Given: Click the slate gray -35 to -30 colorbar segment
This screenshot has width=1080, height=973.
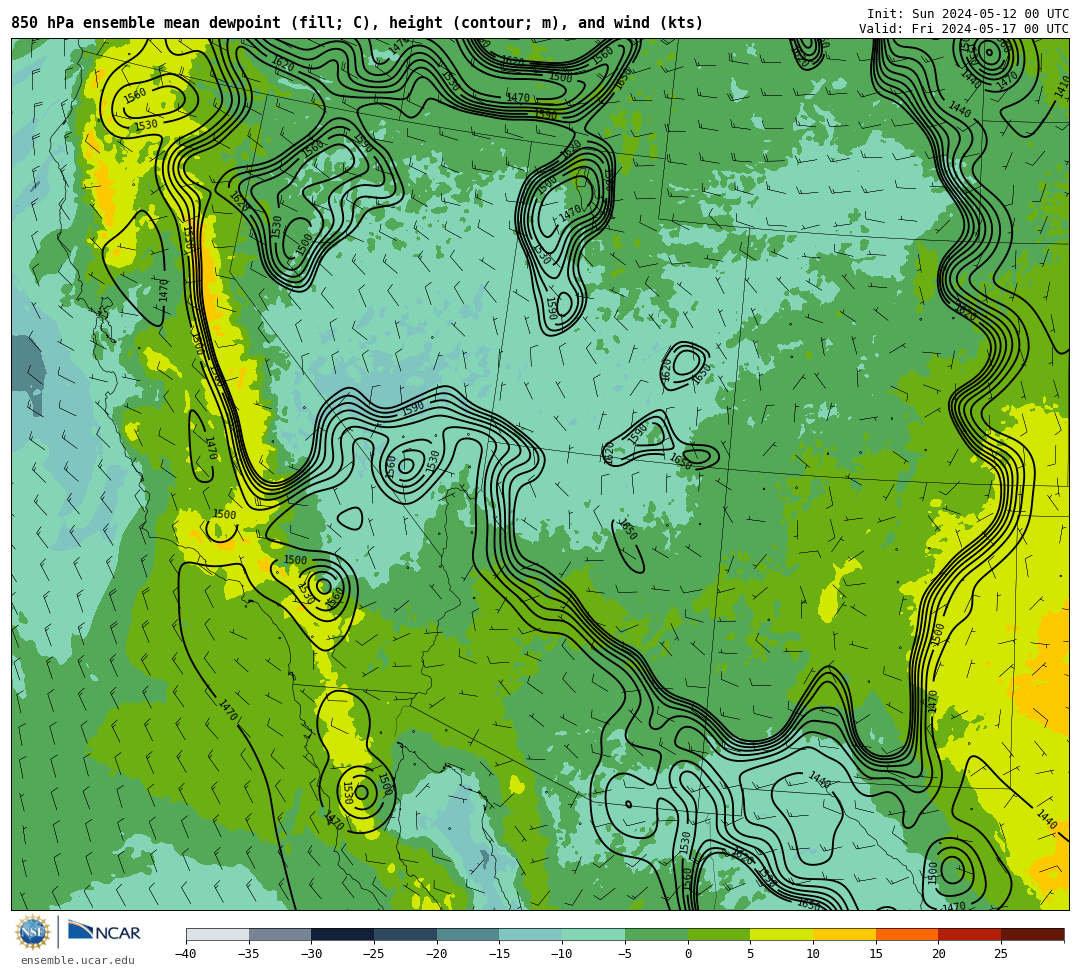Looking at the screenshot, I should click(280, 934).
